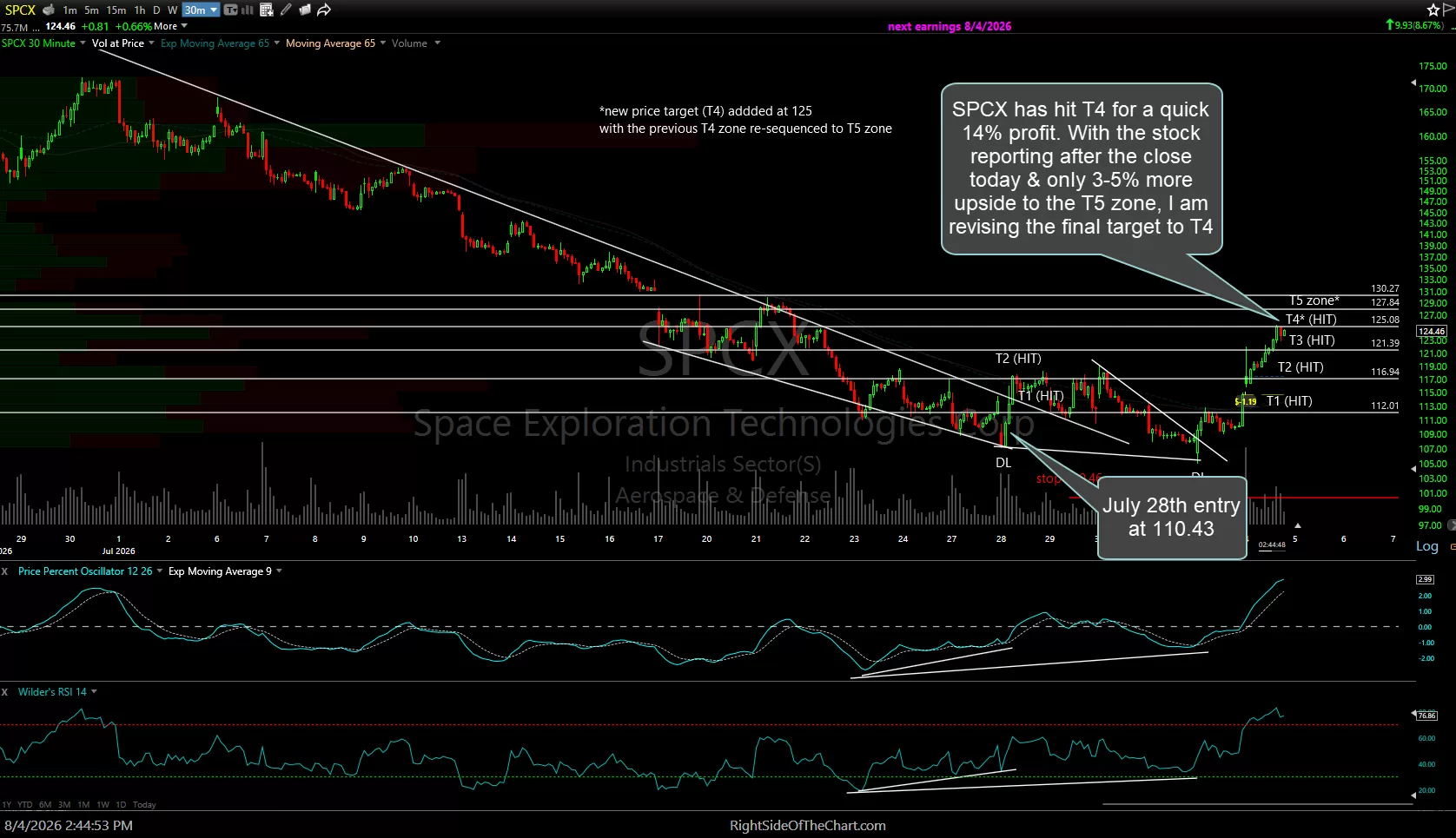Viewport: 1456px width, 838px height.
Task: Open the bull/bear sentiment icon beside SPCX
Action: [49, 10]
